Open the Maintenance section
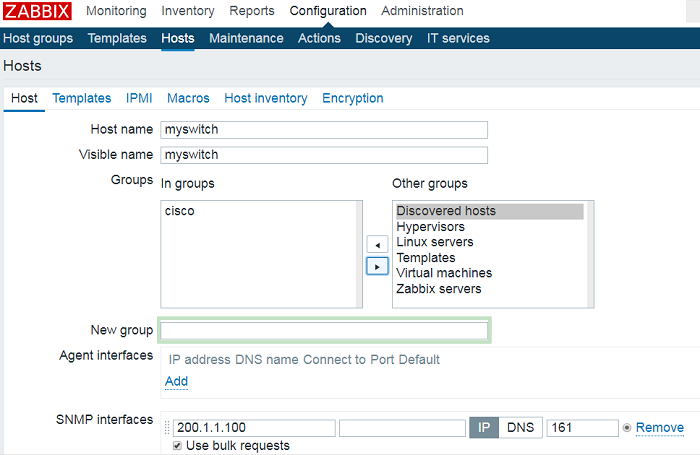700x455 pixels. [x=246, y=38]
